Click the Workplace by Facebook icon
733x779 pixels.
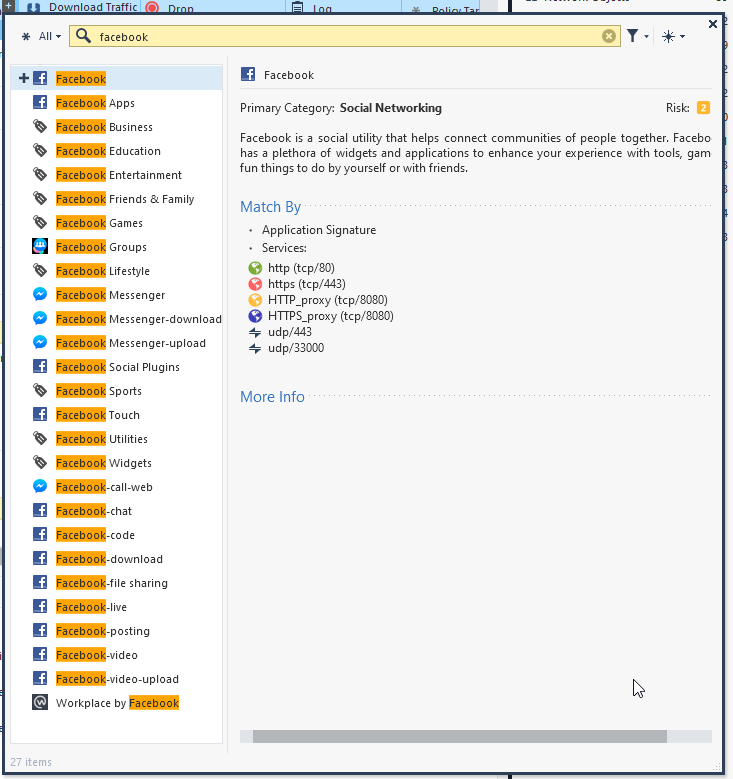click(40, 702)
